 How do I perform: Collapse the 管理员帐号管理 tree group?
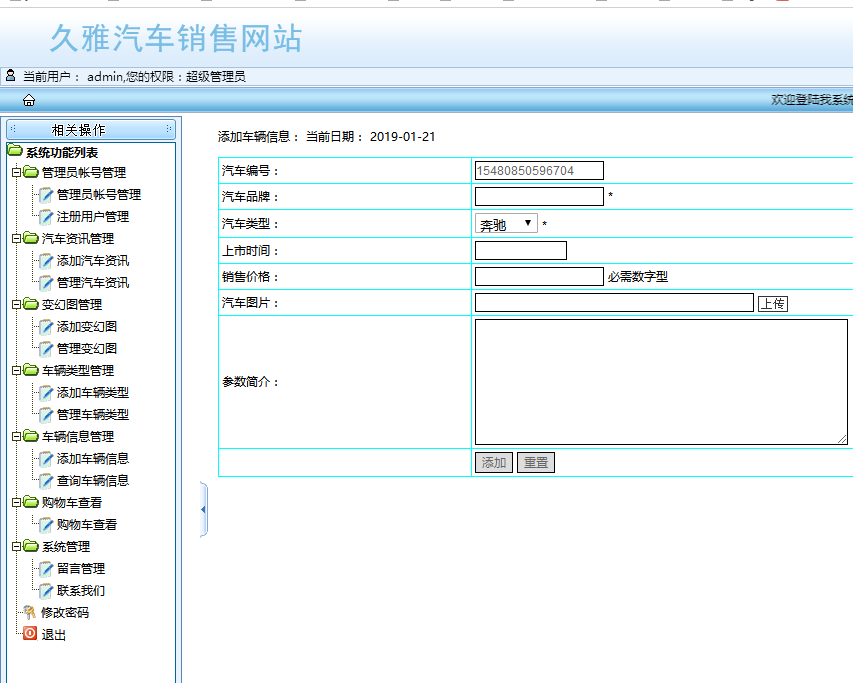pos(16,172)
